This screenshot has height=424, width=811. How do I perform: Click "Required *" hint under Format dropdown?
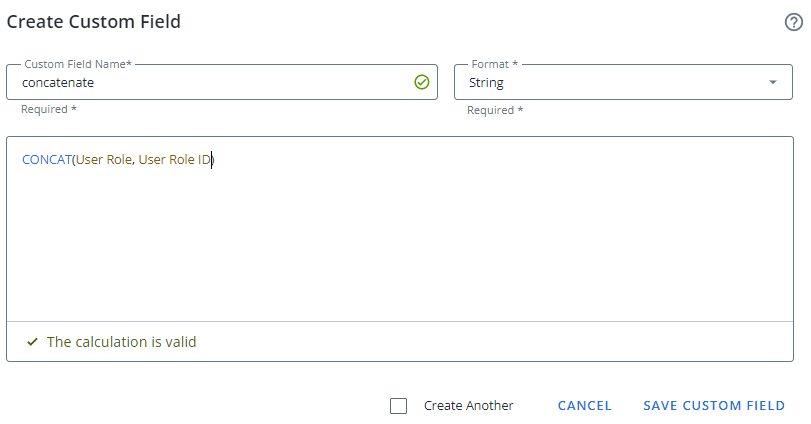495,110
